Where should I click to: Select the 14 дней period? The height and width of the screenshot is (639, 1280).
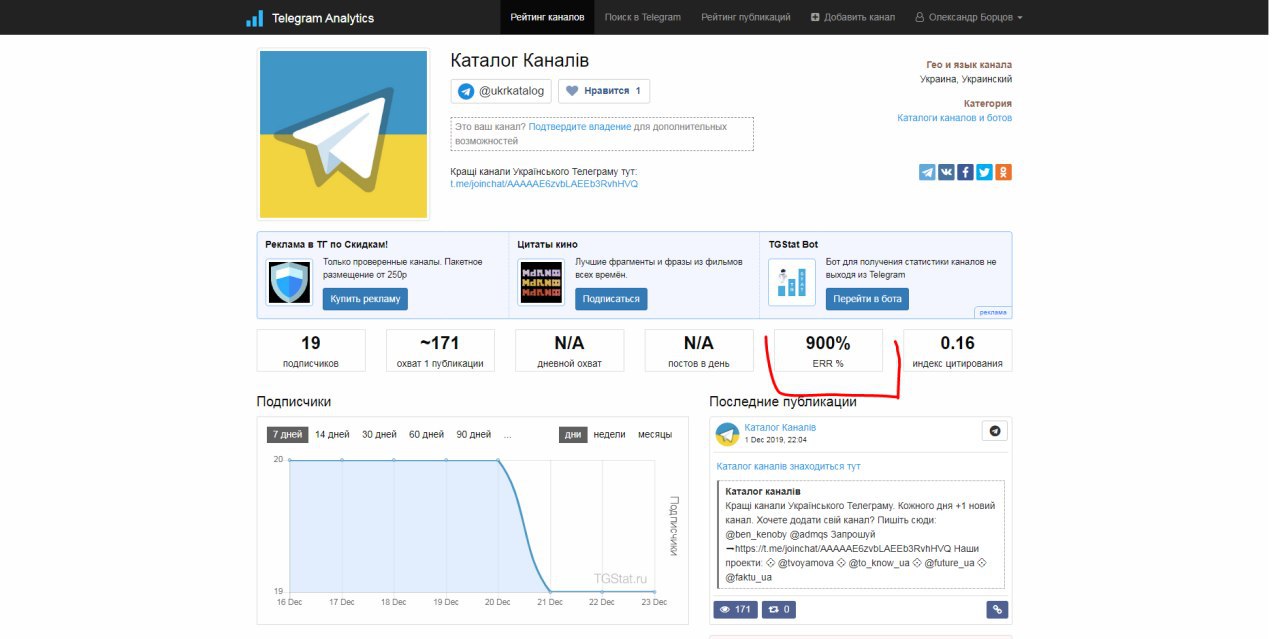(x=332, y=434)
